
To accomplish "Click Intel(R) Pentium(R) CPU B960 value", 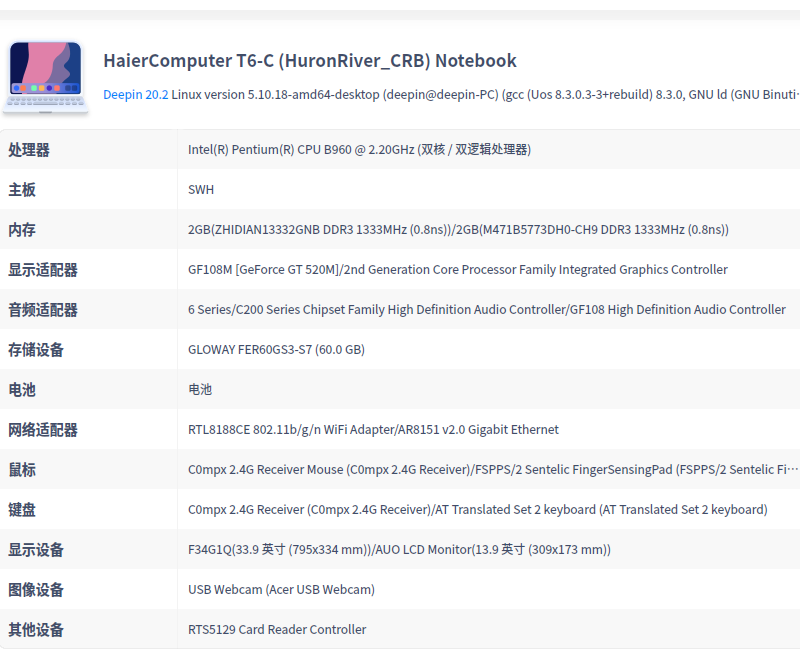I will (359, 149).
